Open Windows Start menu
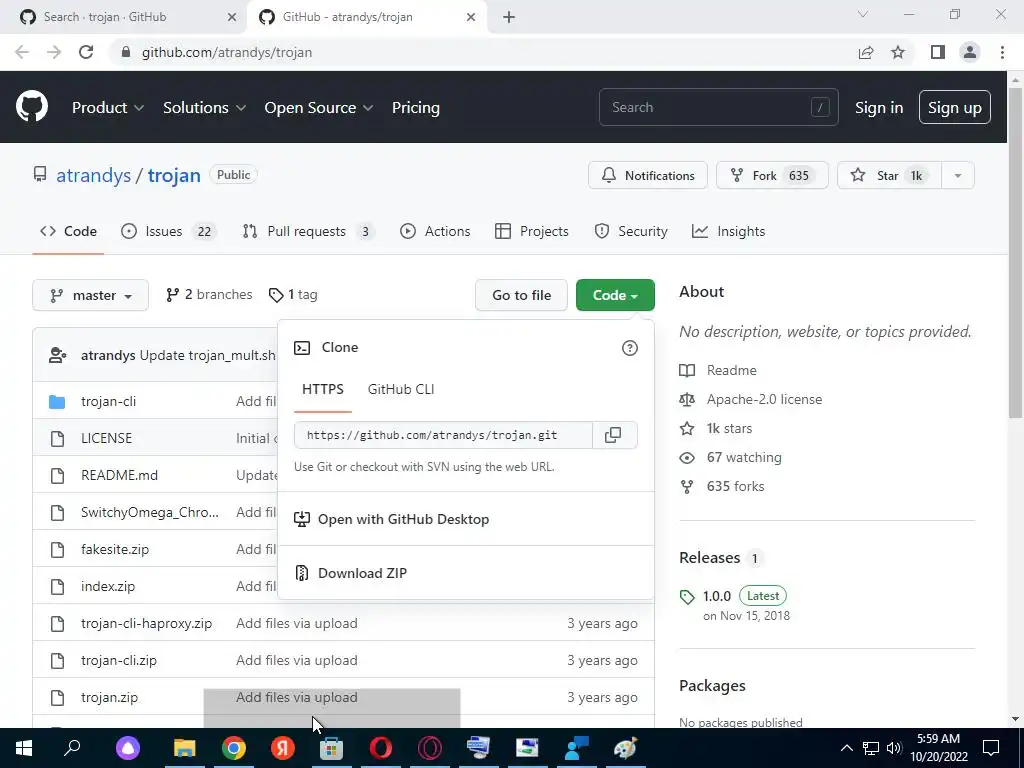 [24, 748]
